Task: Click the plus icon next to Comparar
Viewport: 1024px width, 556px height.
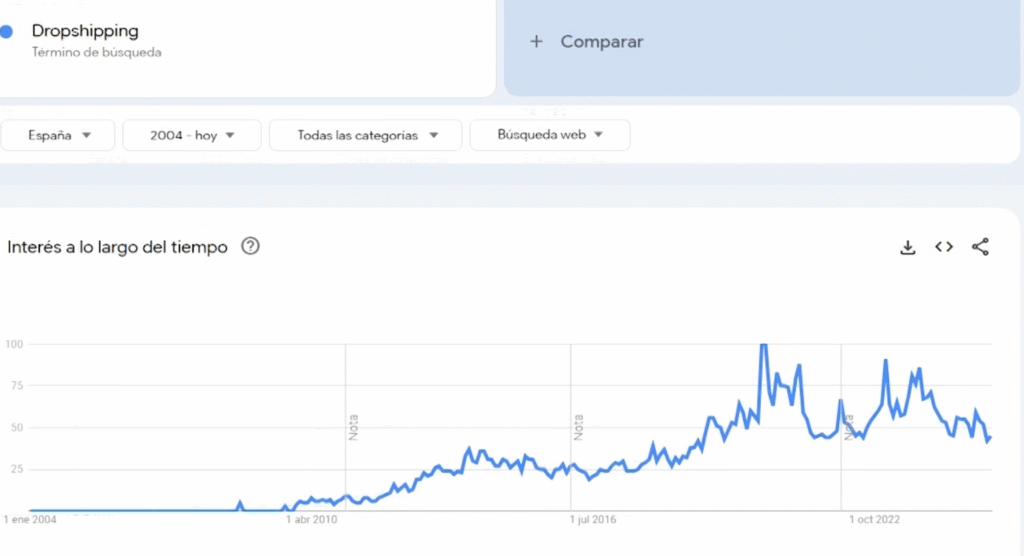Action: click(x=536, y=42)
